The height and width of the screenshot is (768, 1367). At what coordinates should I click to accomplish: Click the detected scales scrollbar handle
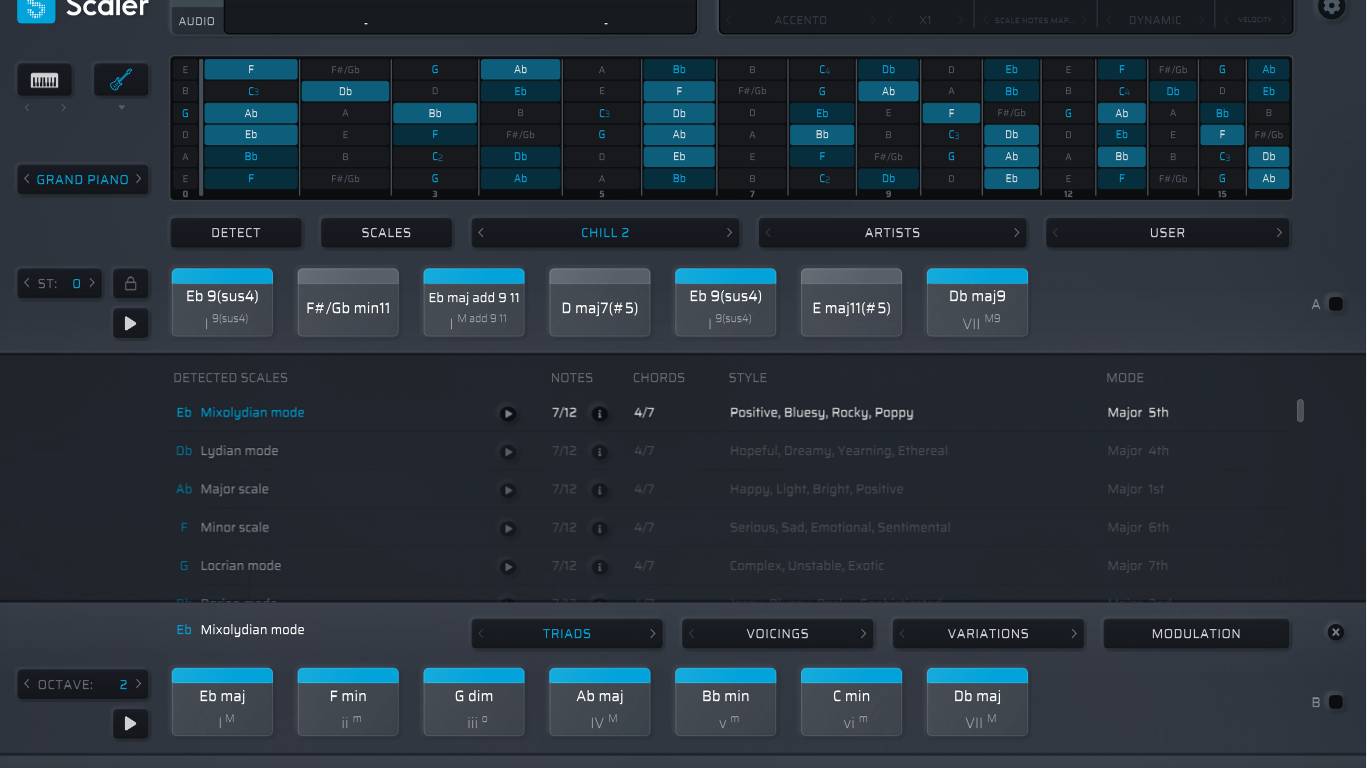1300,411
